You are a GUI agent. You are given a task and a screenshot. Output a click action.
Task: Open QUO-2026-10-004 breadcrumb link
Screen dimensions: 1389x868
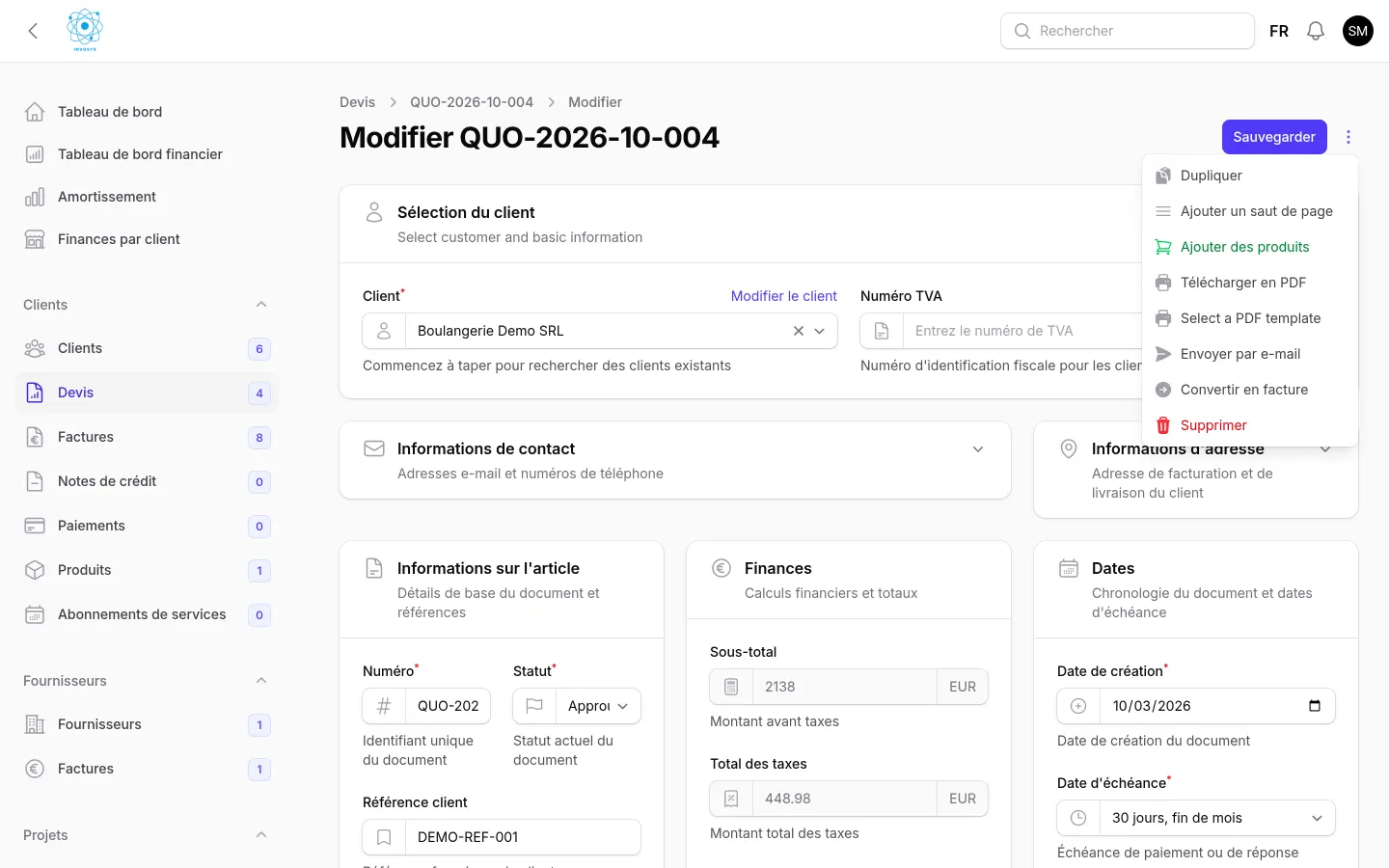tap(472, 102)
